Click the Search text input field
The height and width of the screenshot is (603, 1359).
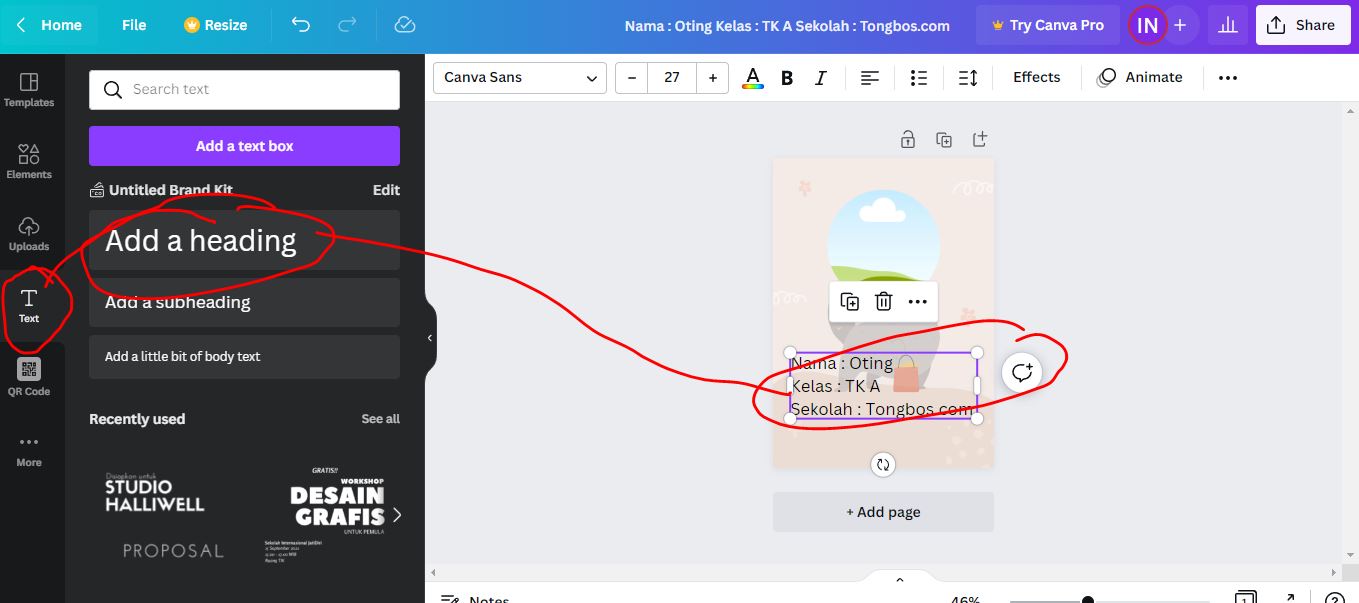(x=243, y=89)
